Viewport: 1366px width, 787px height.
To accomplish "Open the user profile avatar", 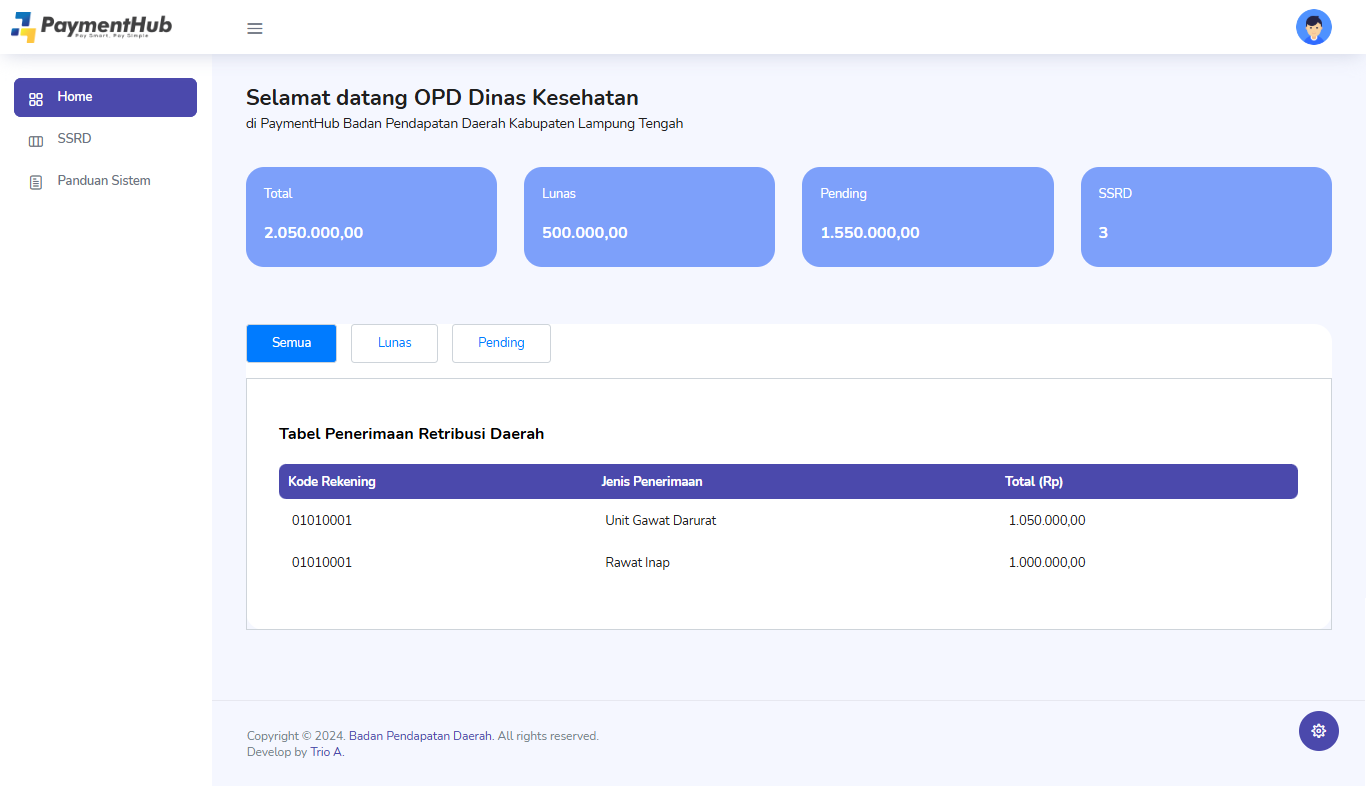I will coord(1313,27).
